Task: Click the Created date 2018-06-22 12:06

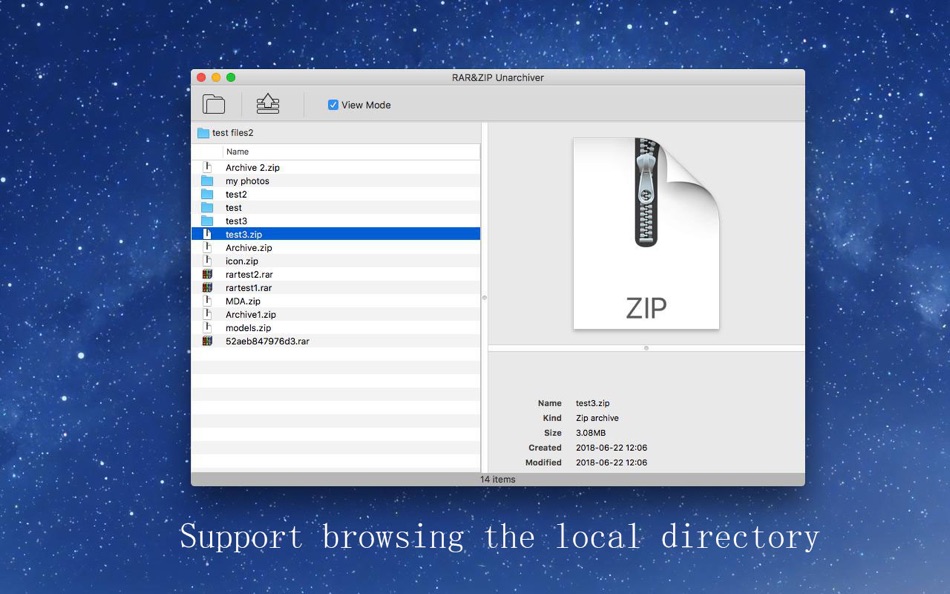Action: [x=611, y=447]
